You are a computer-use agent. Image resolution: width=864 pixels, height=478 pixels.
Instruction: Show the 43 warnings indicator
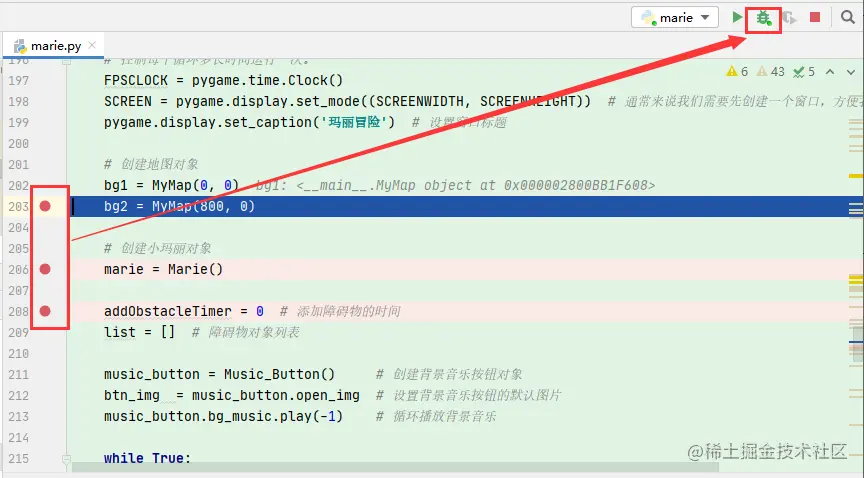[x=770, y=72]
